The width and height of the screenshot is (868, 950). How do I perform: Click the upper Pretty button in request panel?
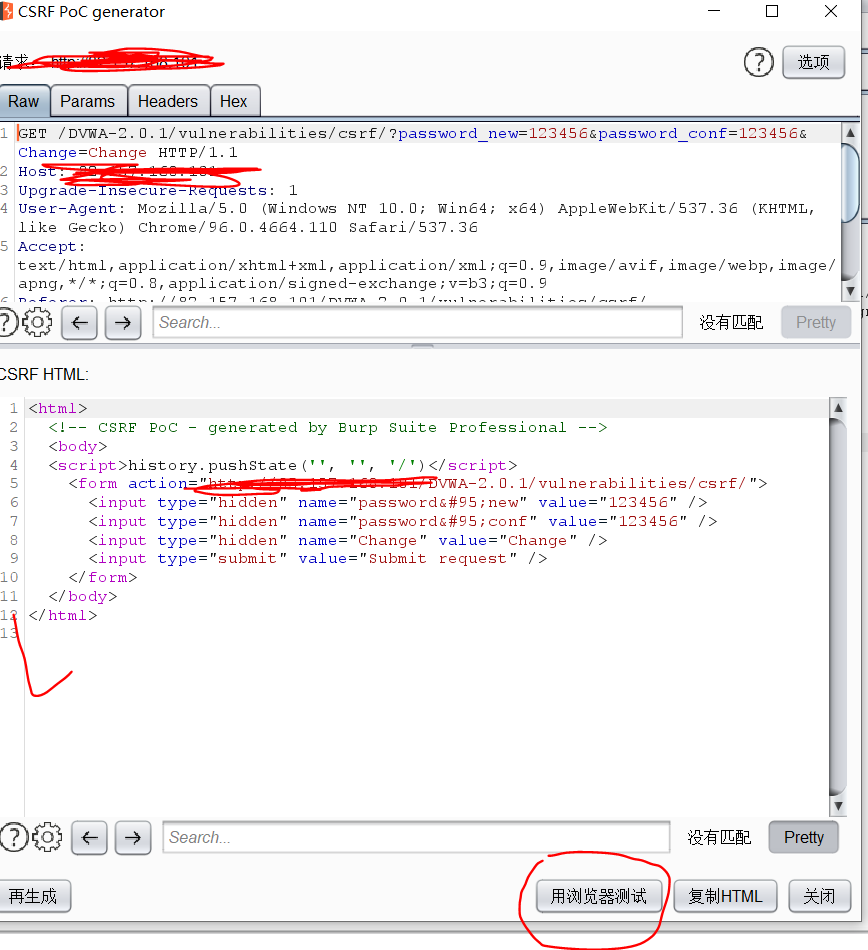(815, 322)
